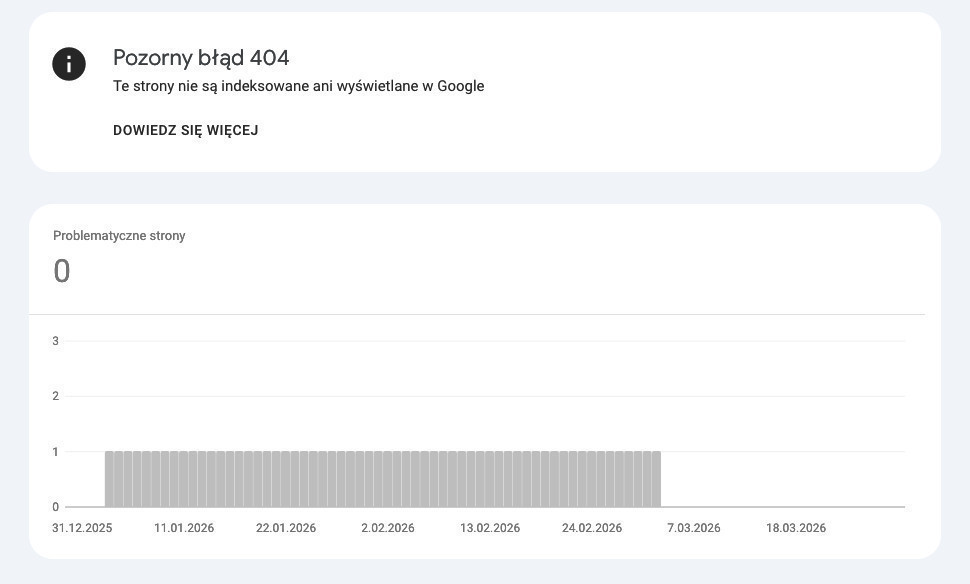Click the last gray bar in the chart

pos(656,480)
